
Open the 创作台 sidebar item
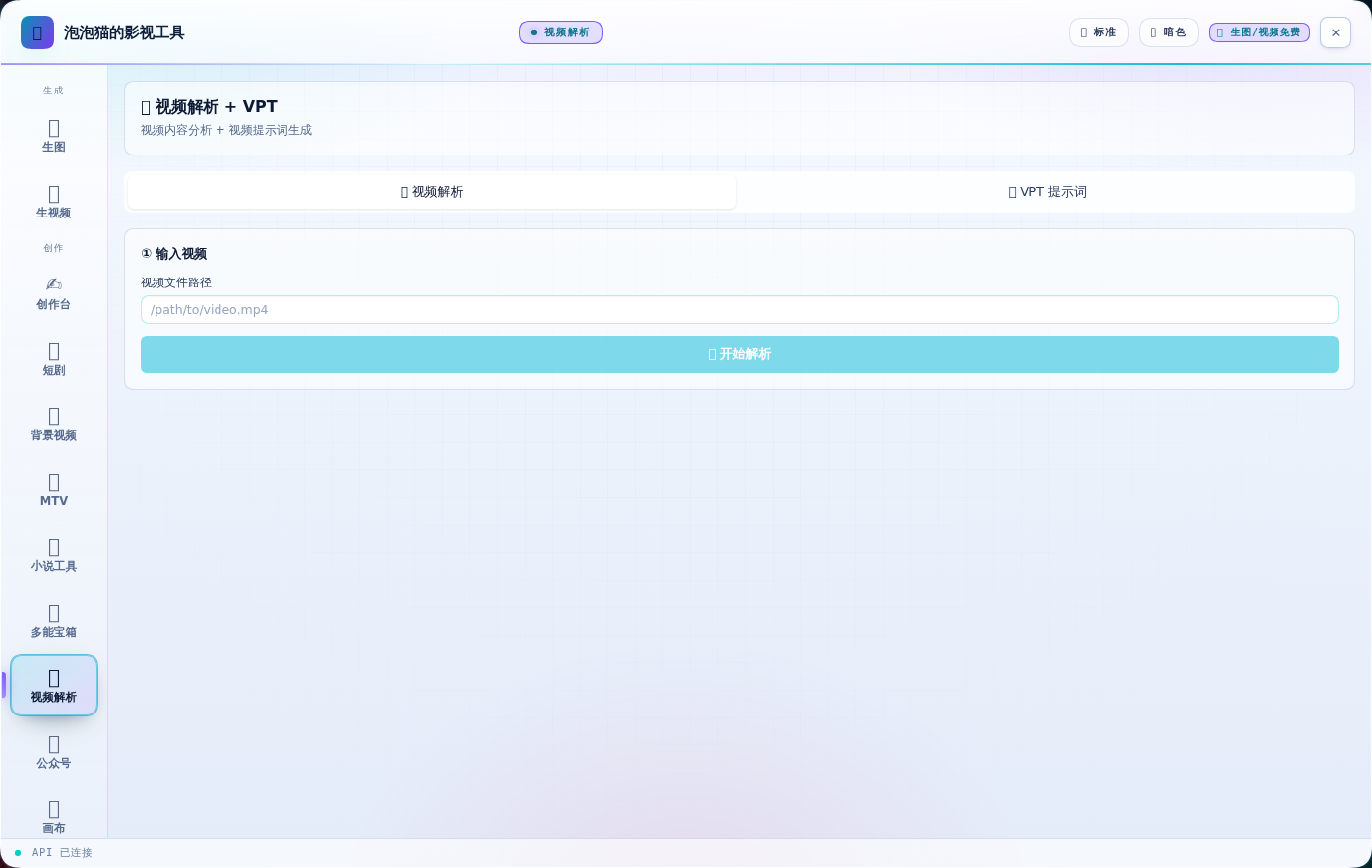tap(54, 293)
